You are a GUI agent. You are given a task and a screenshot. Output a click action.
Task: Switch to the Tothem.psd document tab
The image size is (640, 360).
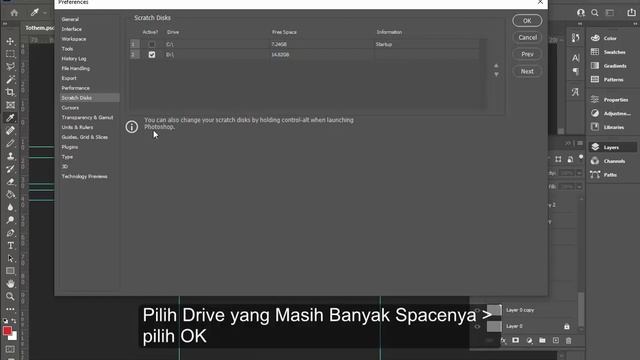39,28
